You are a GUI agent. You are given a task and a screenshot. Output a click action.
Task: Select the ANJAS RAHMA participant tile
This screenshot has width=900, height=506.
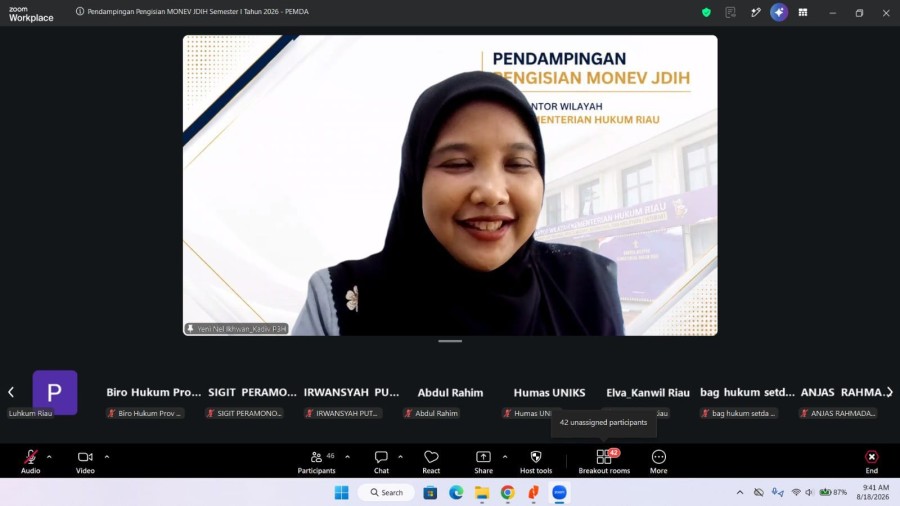click(x=843, y=394)
